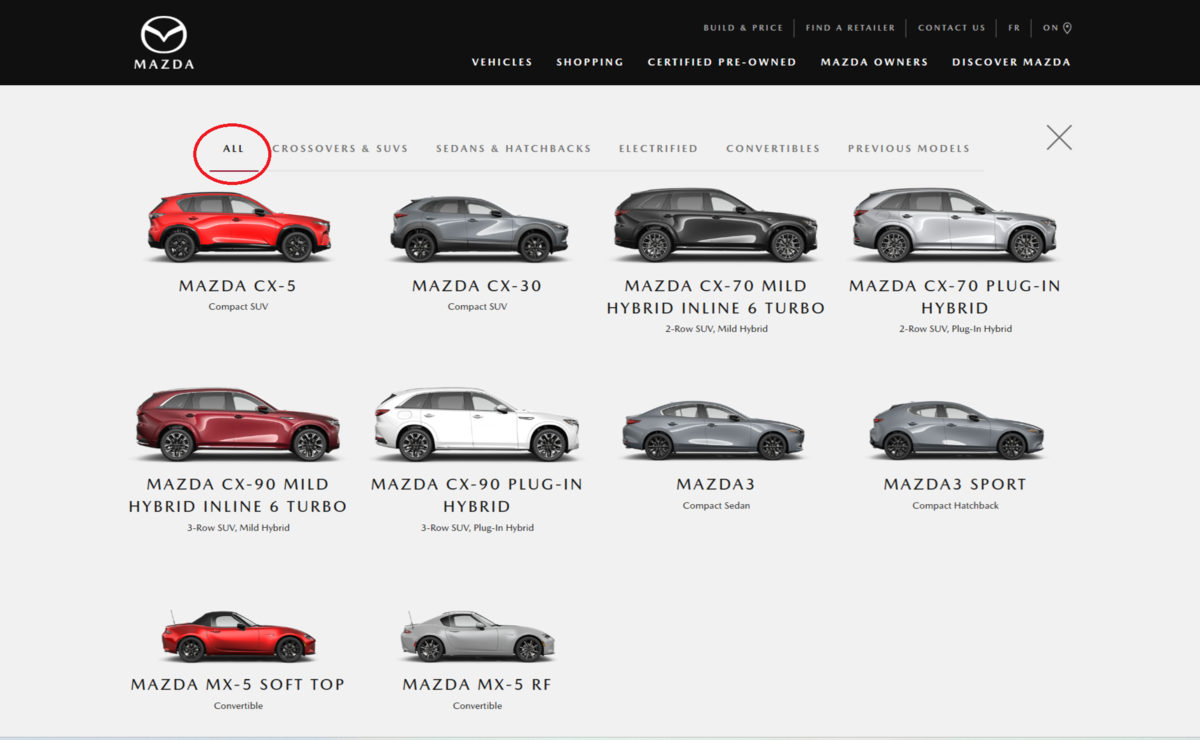The width and height of the screenshot is (1200, 740).
Task: Choose the white CX-90 Plug-in Hybrid image
Action: (x=477, y=426)
